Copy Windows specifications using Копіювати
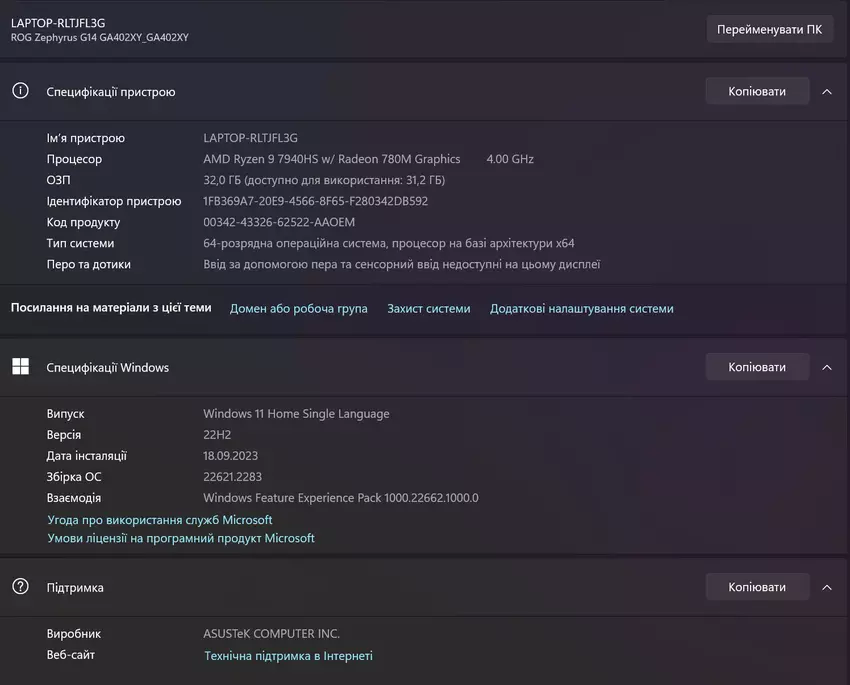Viewport: 850px width, 685px height. coord(756,367)
